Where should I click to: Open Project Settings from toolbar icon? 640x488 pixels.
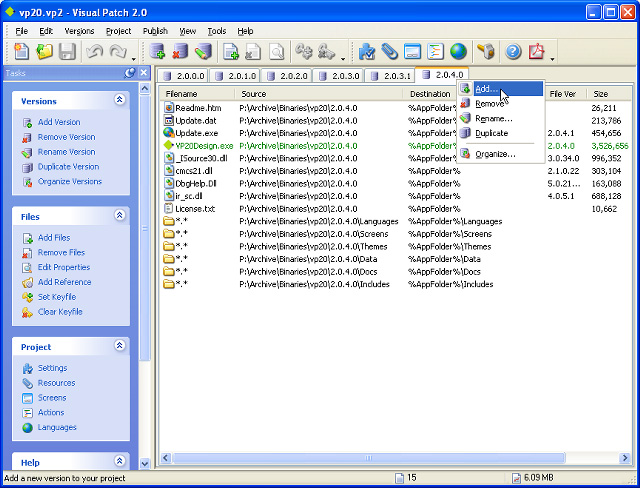pos(367,52)
